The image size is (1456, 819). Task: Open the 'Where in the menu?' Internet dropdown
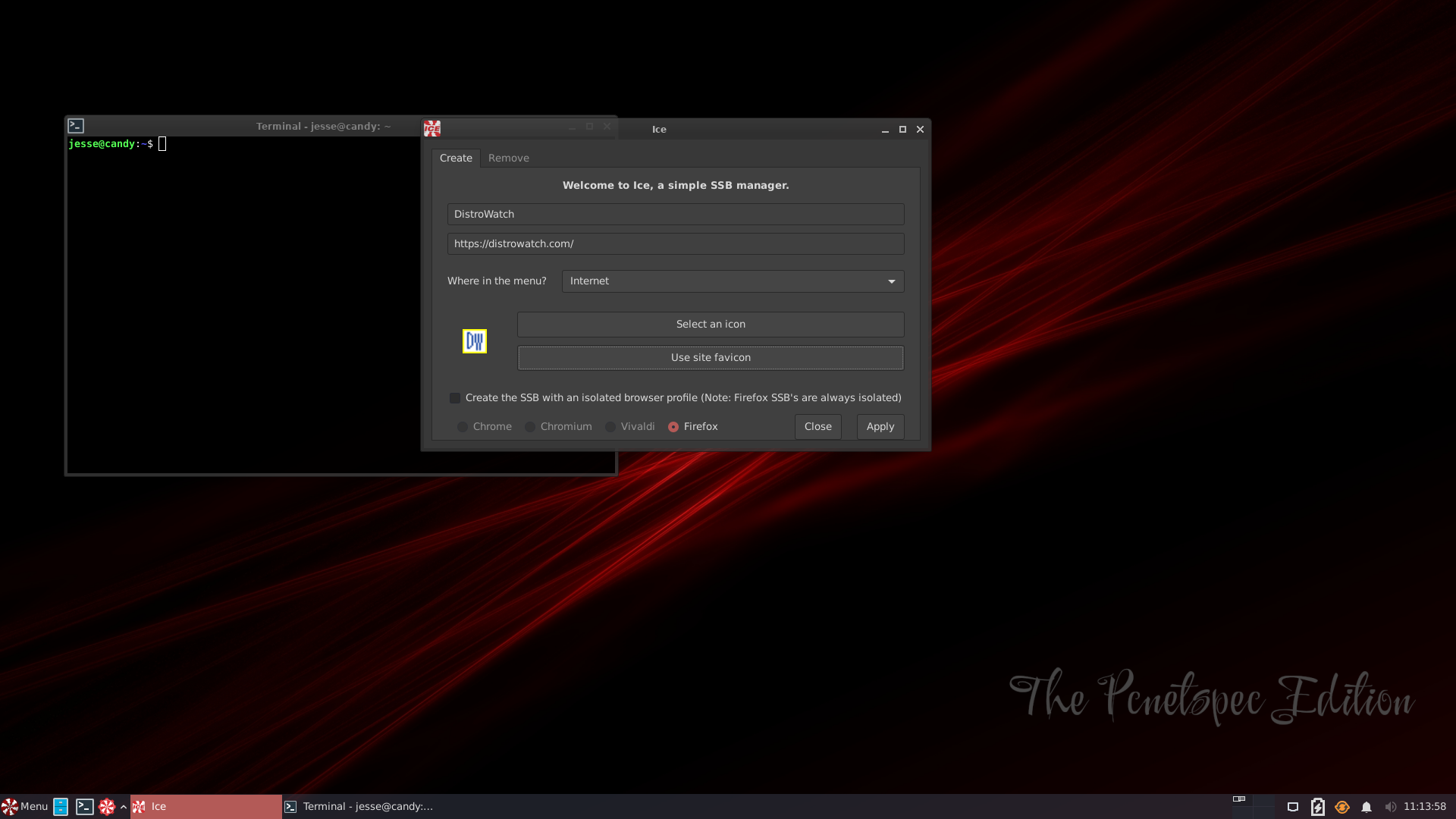[x=733, y=281]
